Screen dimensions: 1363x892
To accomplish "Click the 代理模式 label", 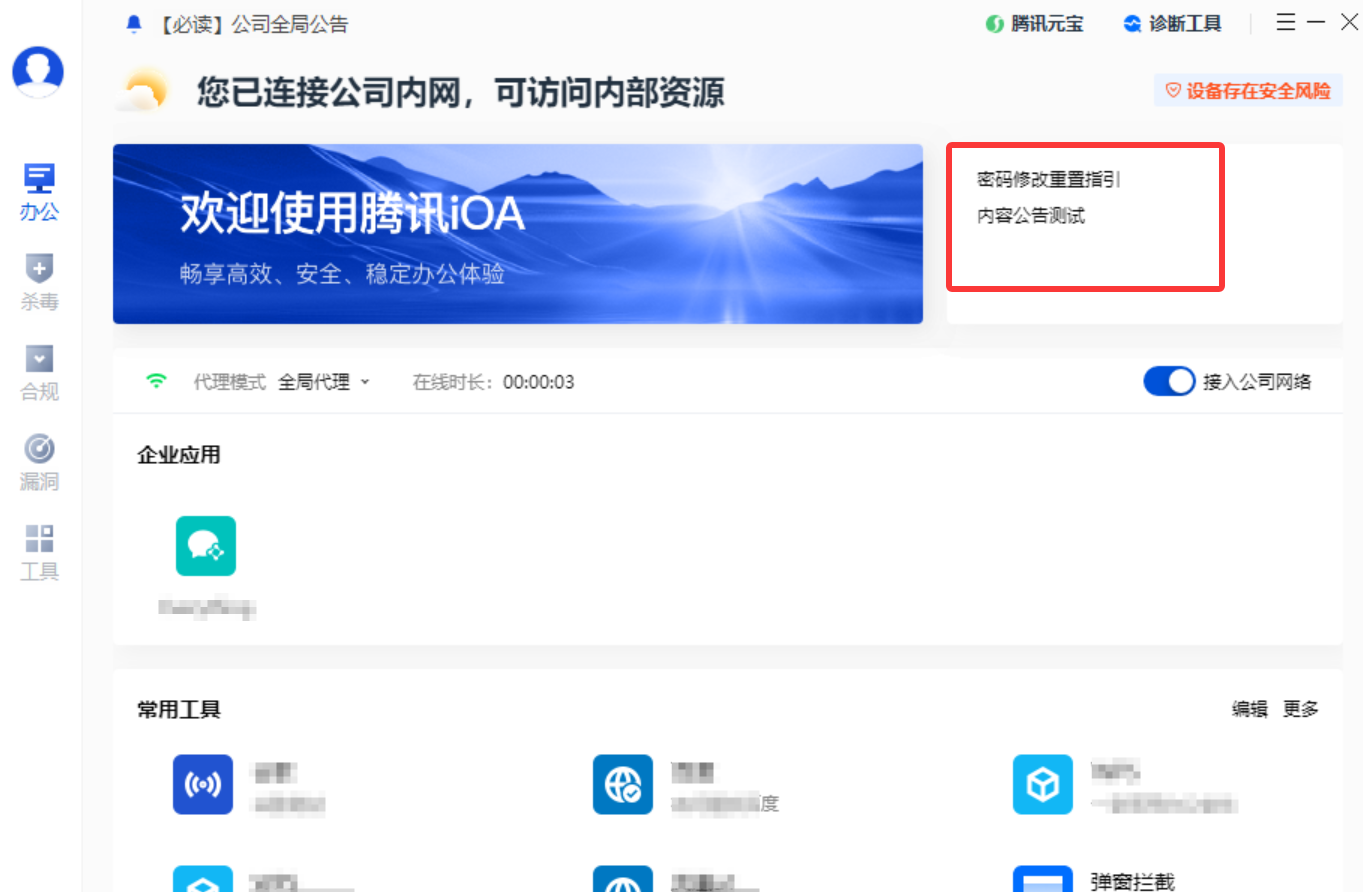I will 230,382.
